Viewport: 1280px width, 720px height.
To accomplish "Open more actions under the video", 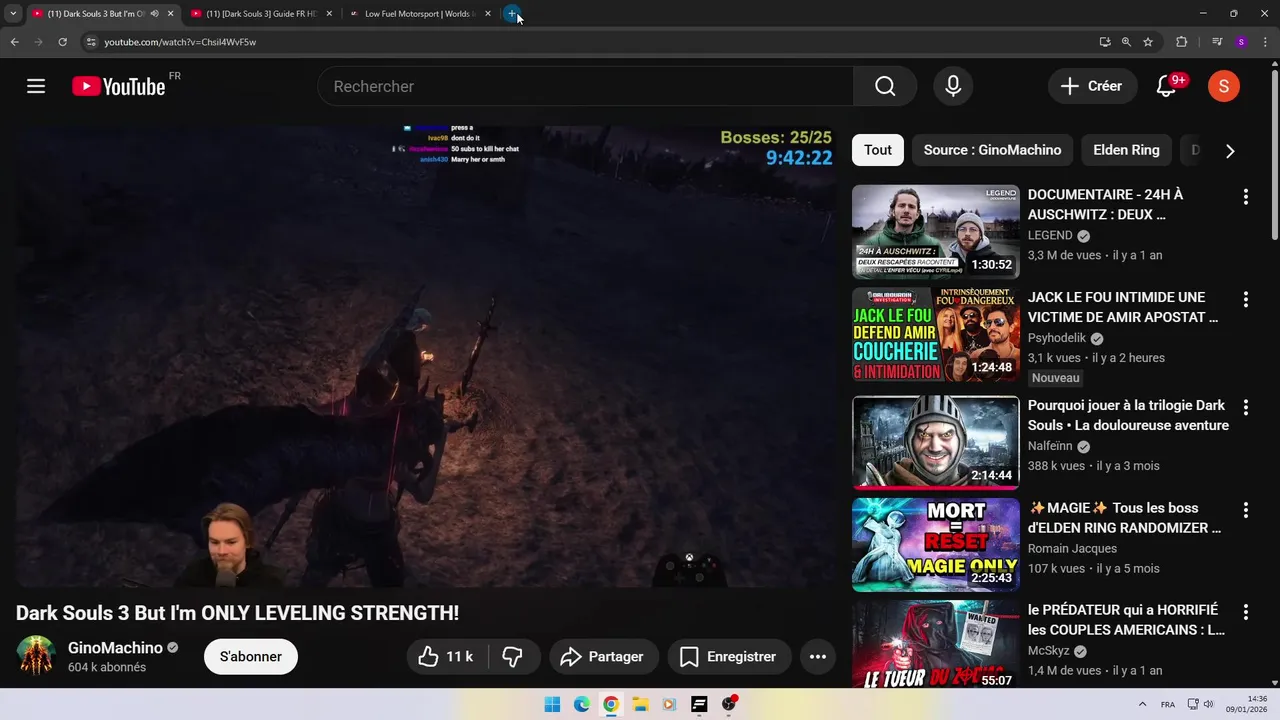I will 817,657.
